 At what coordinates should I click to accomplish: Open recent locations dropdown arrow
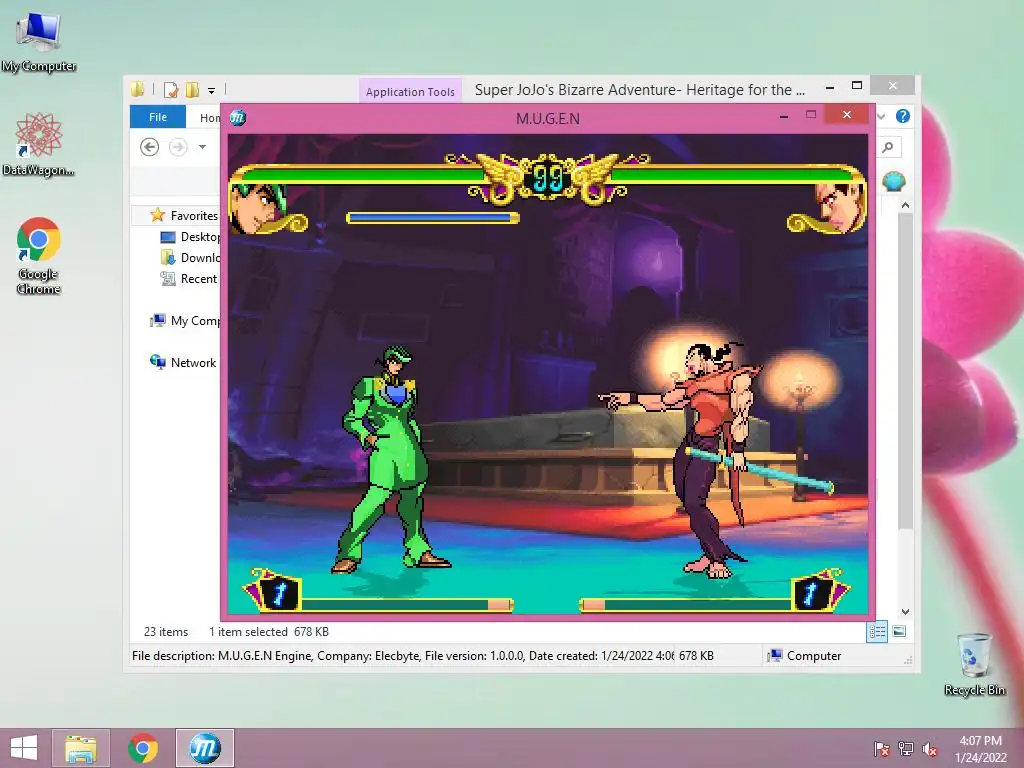coord(202,147)
